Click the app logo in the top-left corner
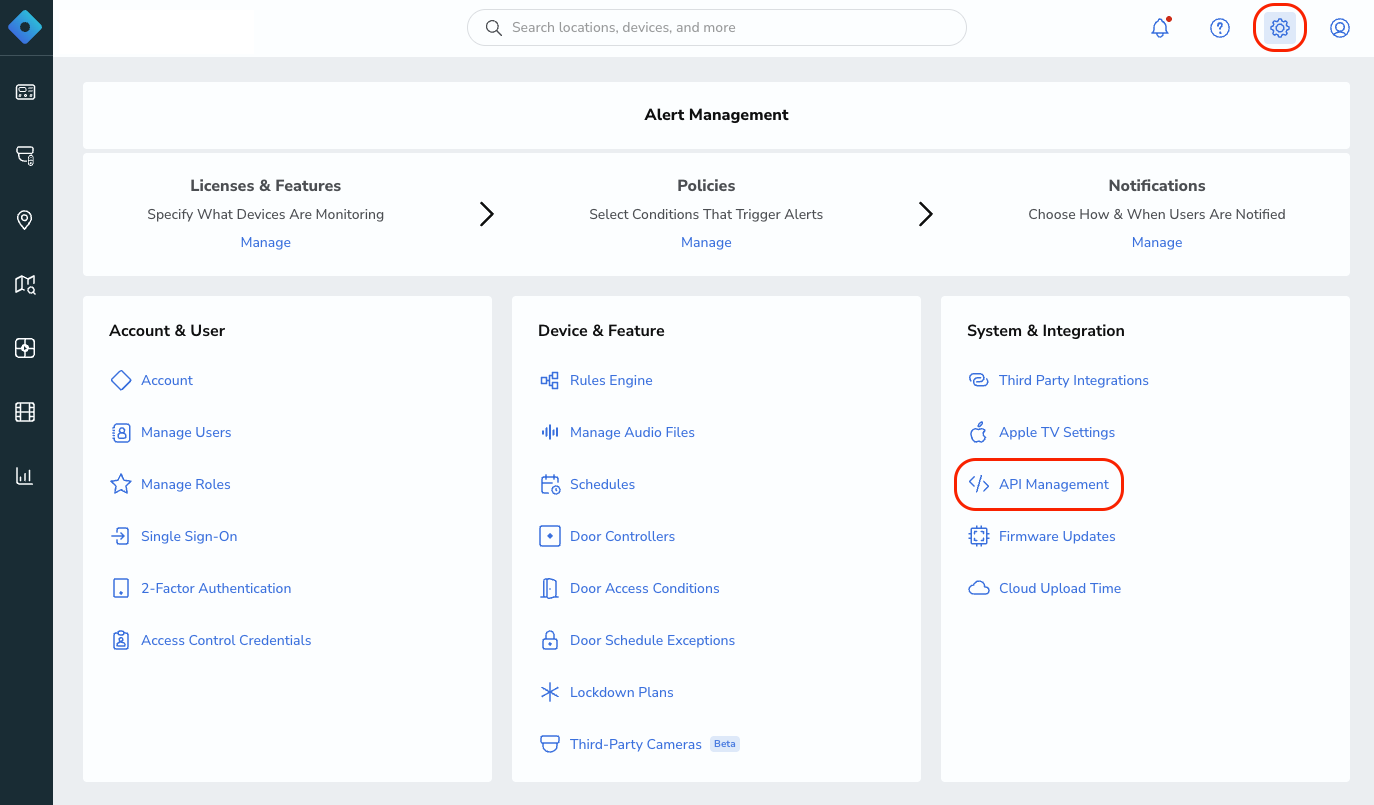Viewport: 1374px width, 805px height. coord(25,27)
